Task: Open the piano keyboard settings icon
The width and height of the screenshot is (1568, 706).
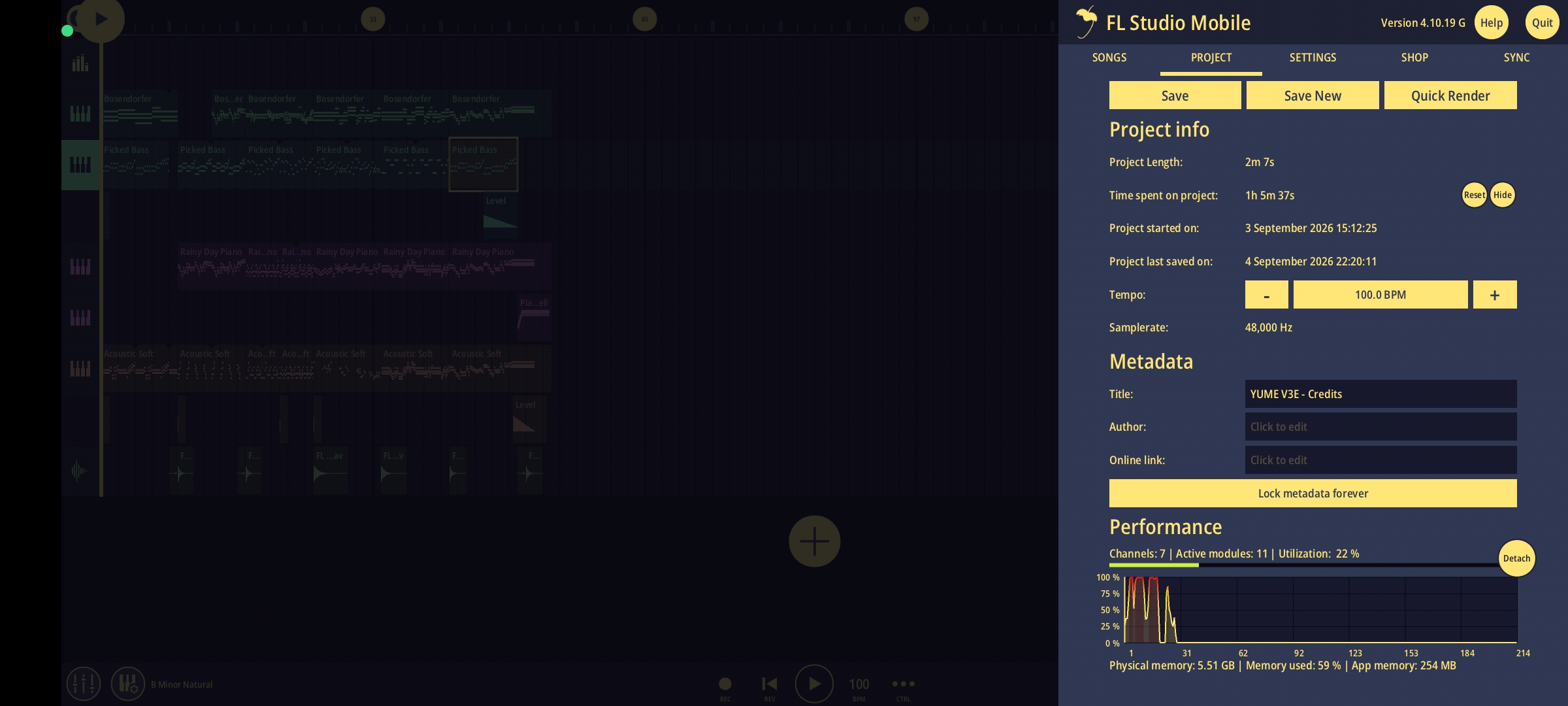Action: tap(127, 684)
